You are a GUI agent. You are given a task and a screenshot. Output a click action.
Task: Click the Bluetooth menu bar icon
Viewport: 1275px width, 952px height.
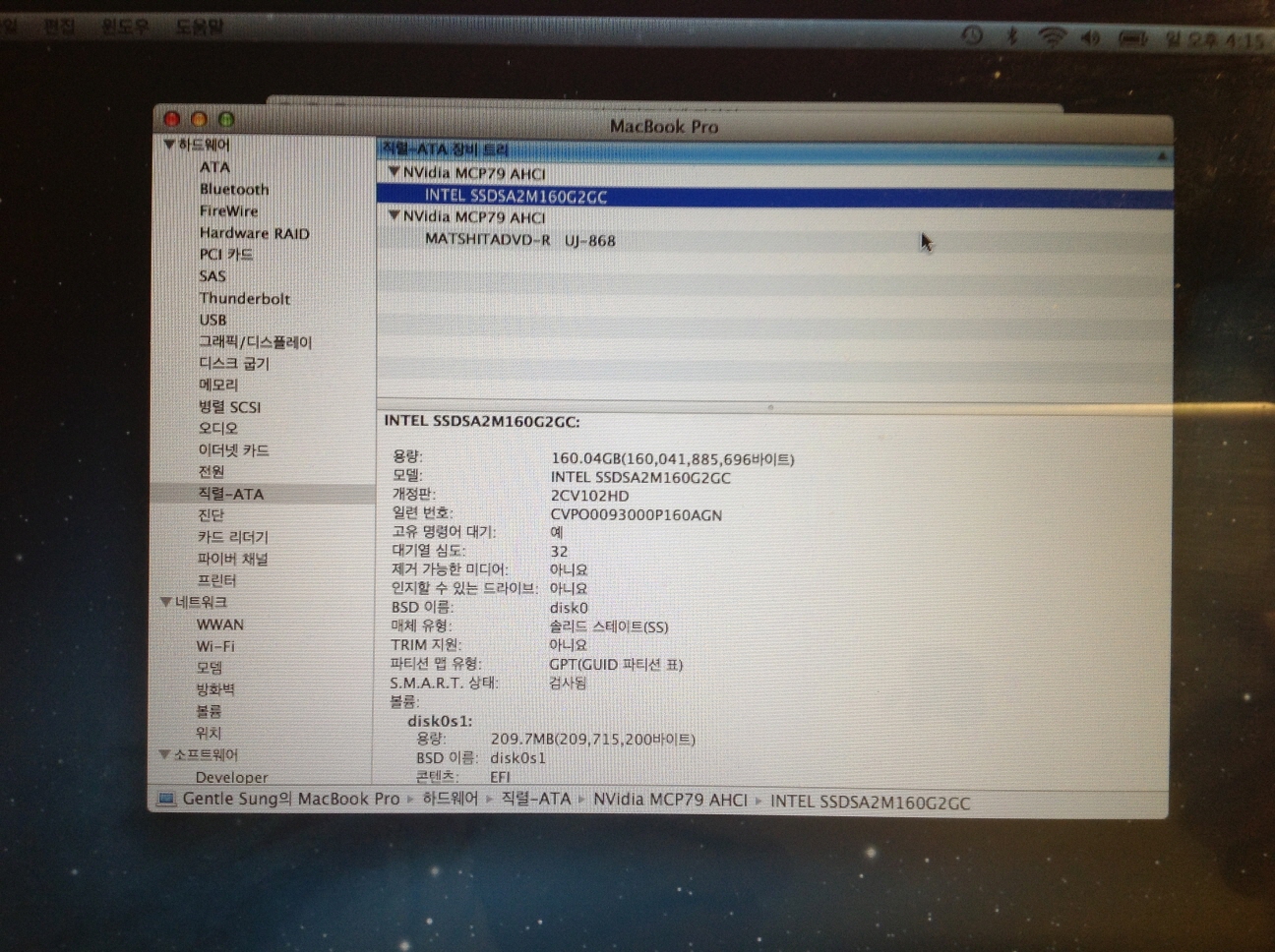(1011, 37)
